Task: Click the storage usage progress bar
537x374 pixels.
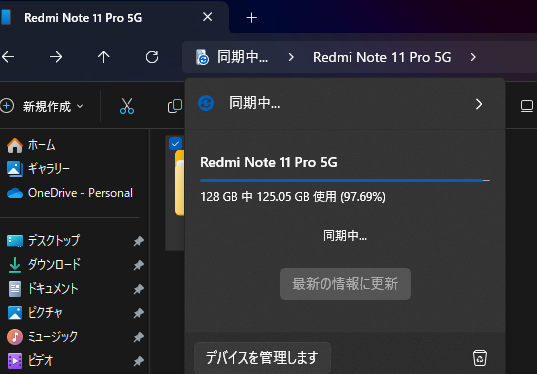Action: 345,180
